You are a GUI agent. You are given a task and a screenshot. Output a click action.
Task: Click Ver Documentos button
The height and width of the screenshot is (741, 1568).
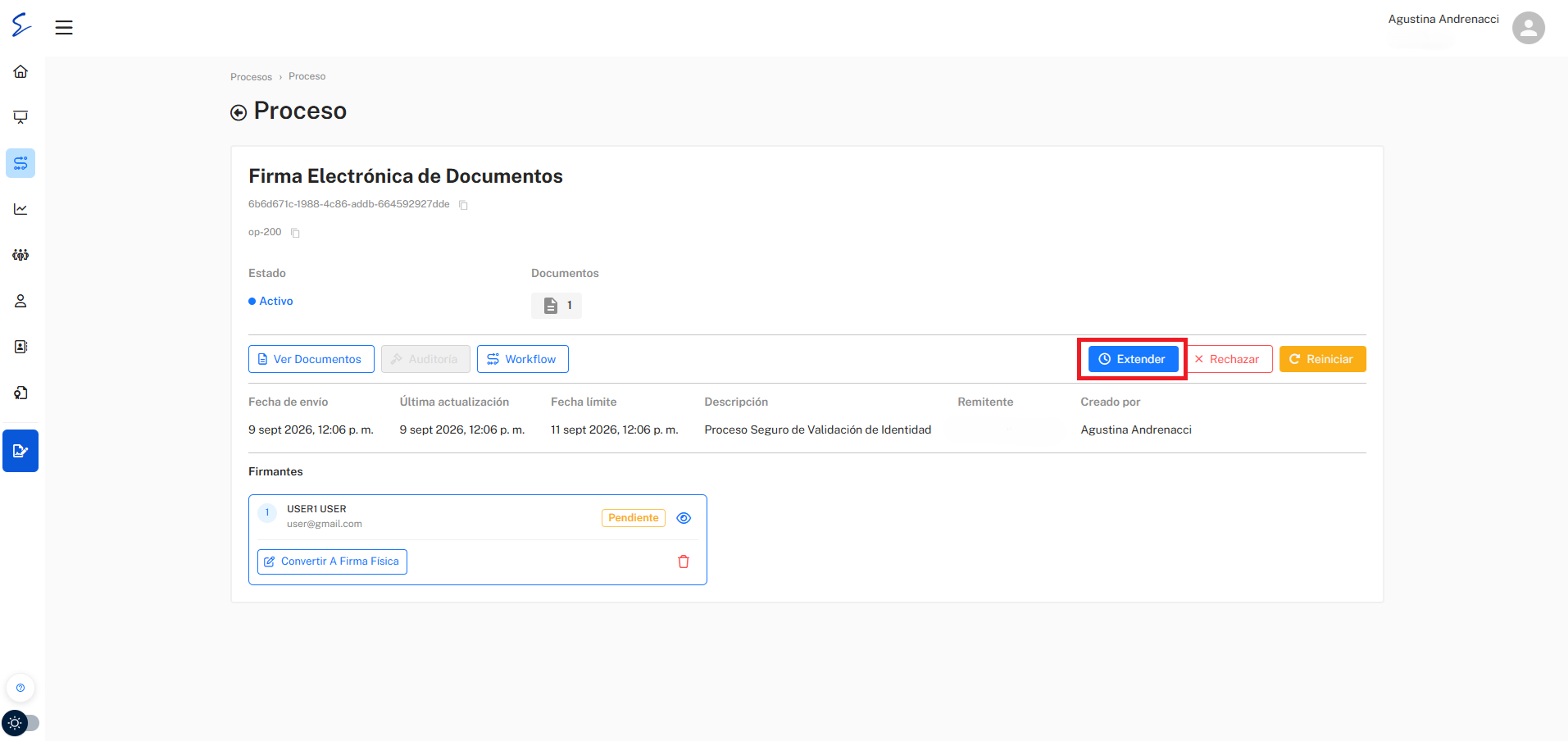(x=311, y=359)
